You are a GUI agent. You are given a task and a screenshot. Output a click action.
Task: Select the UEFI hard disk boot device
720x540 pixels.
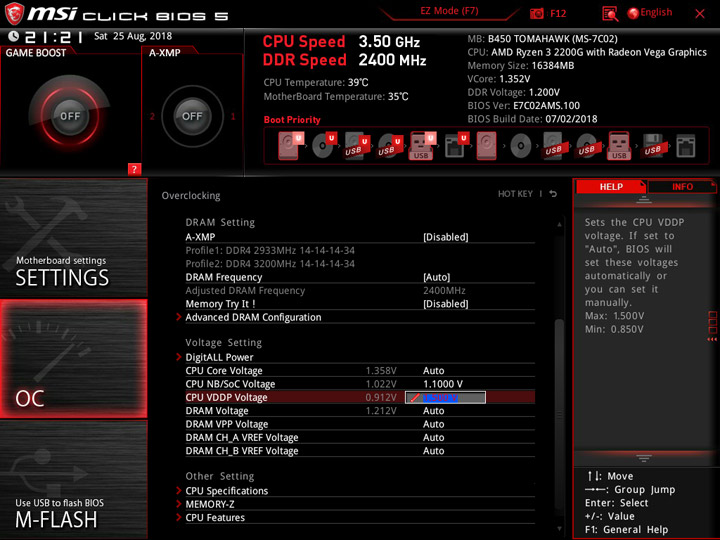290,146
